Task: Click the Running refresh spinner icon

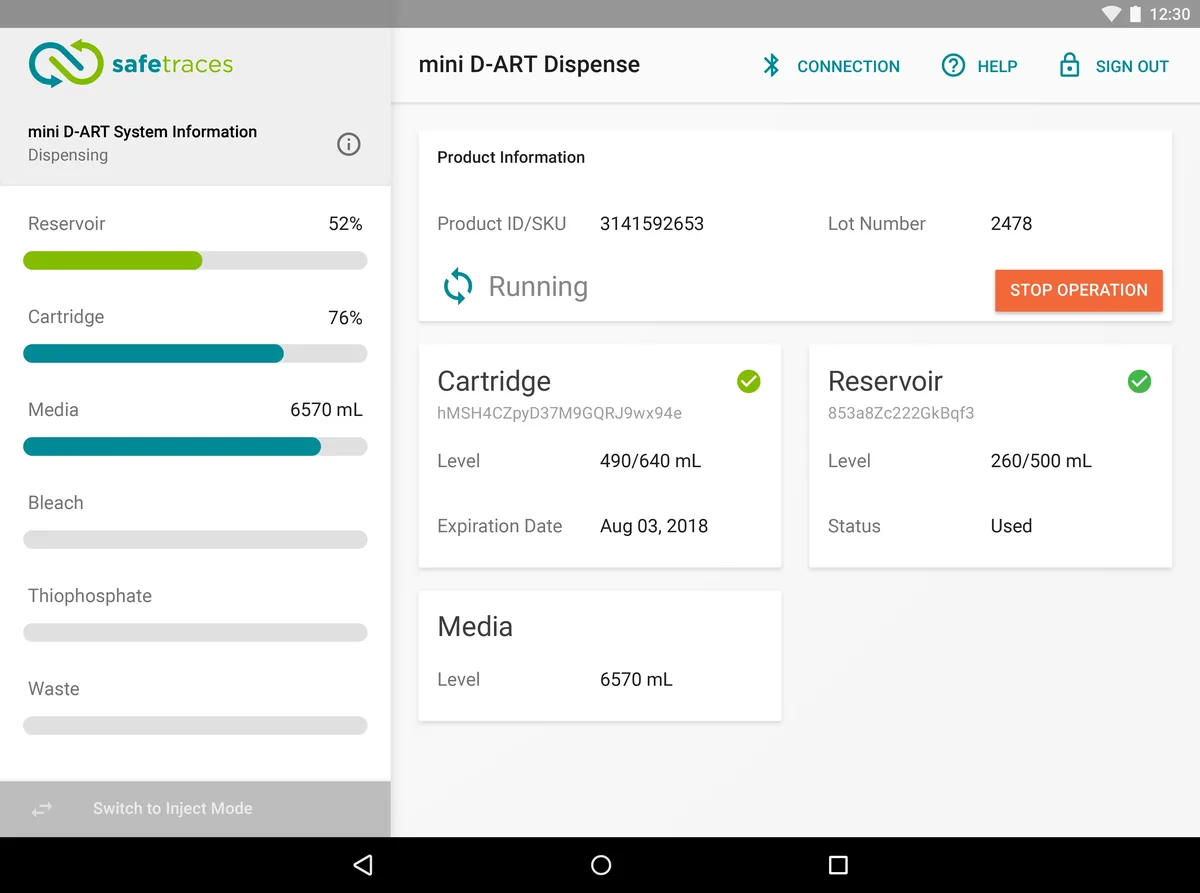Action: pos(458,286)
